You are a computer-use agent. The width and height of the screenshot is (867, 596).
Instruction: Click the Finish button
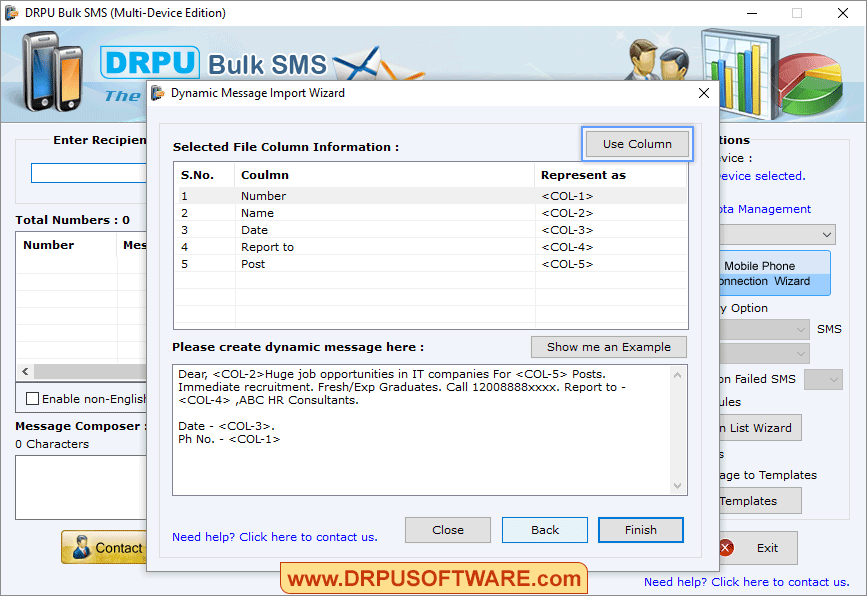pos(640,530)
